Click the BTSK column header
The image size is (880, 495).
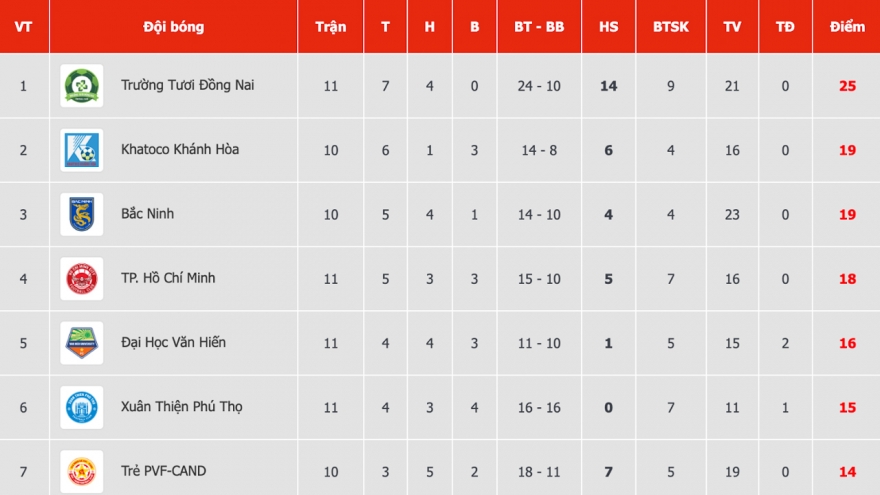point(671,27)
